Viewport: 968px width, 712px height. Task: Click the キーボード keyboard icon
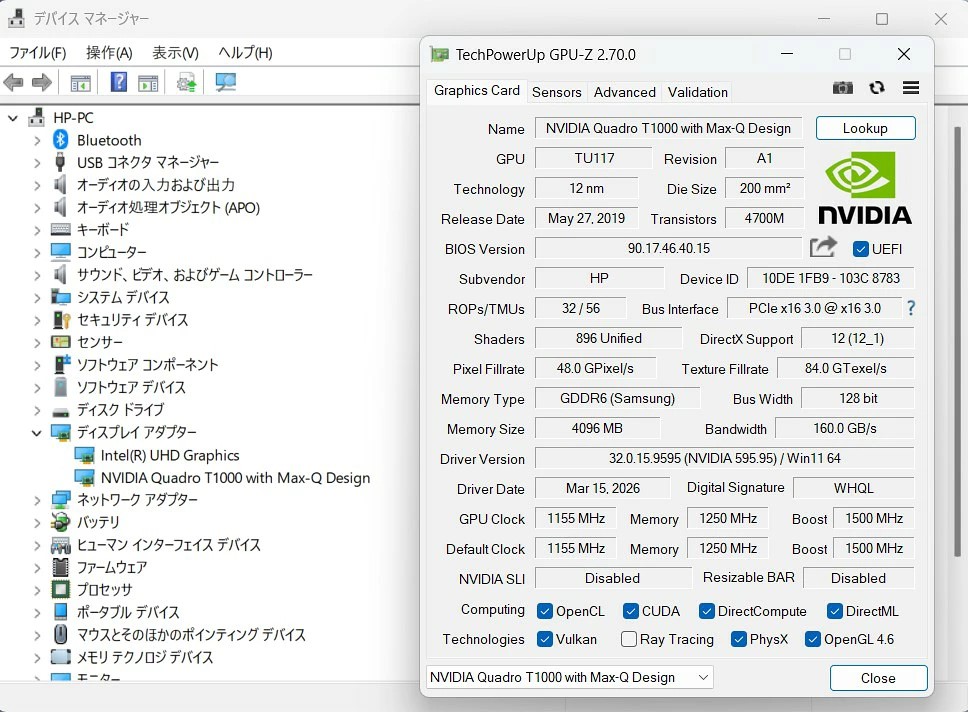pyautogui.click(x=60, y=229)
